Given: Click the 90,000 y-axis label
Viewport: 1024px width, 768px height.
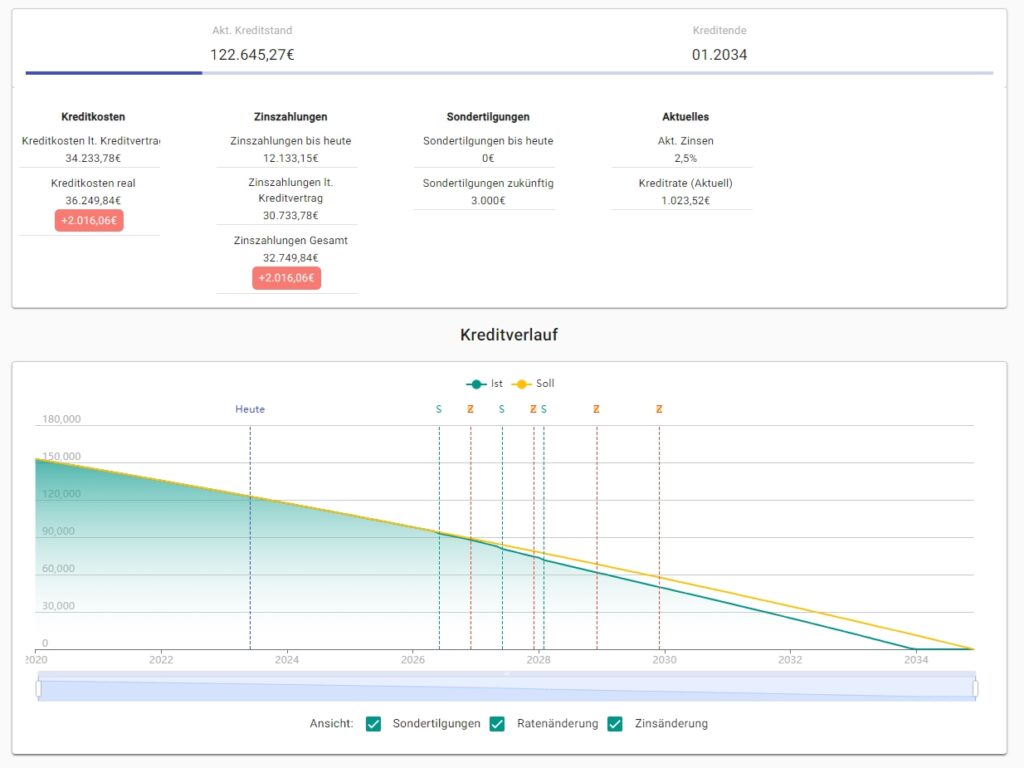Looking at the screenshot, I should 58,532.
